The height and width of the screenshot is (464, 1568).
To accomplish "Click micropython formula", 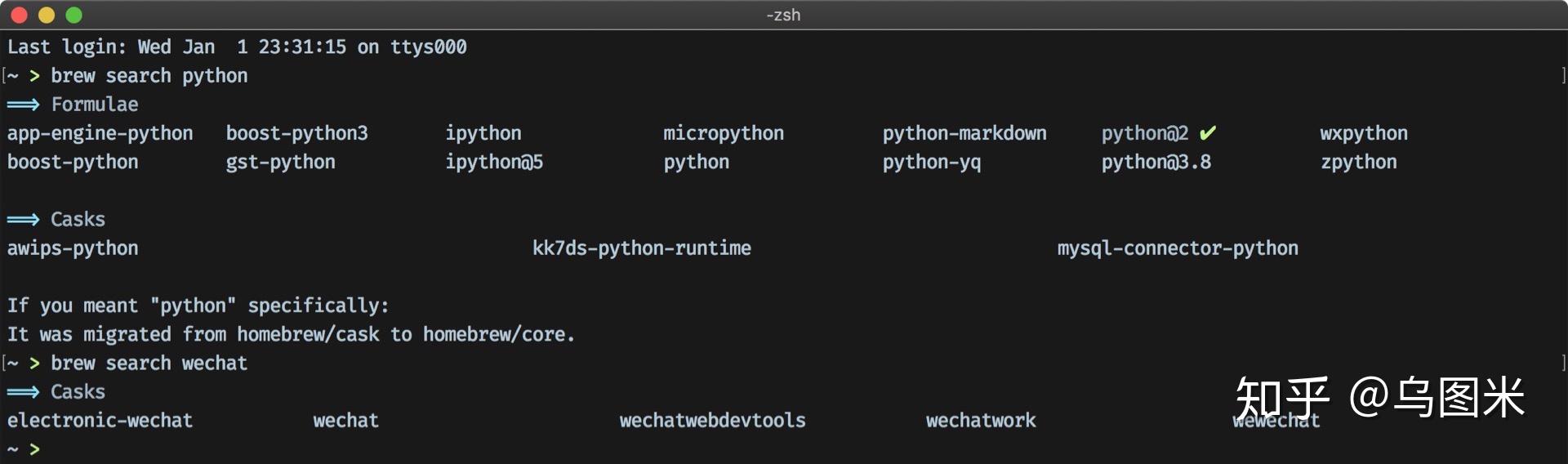I will [723, 134].
